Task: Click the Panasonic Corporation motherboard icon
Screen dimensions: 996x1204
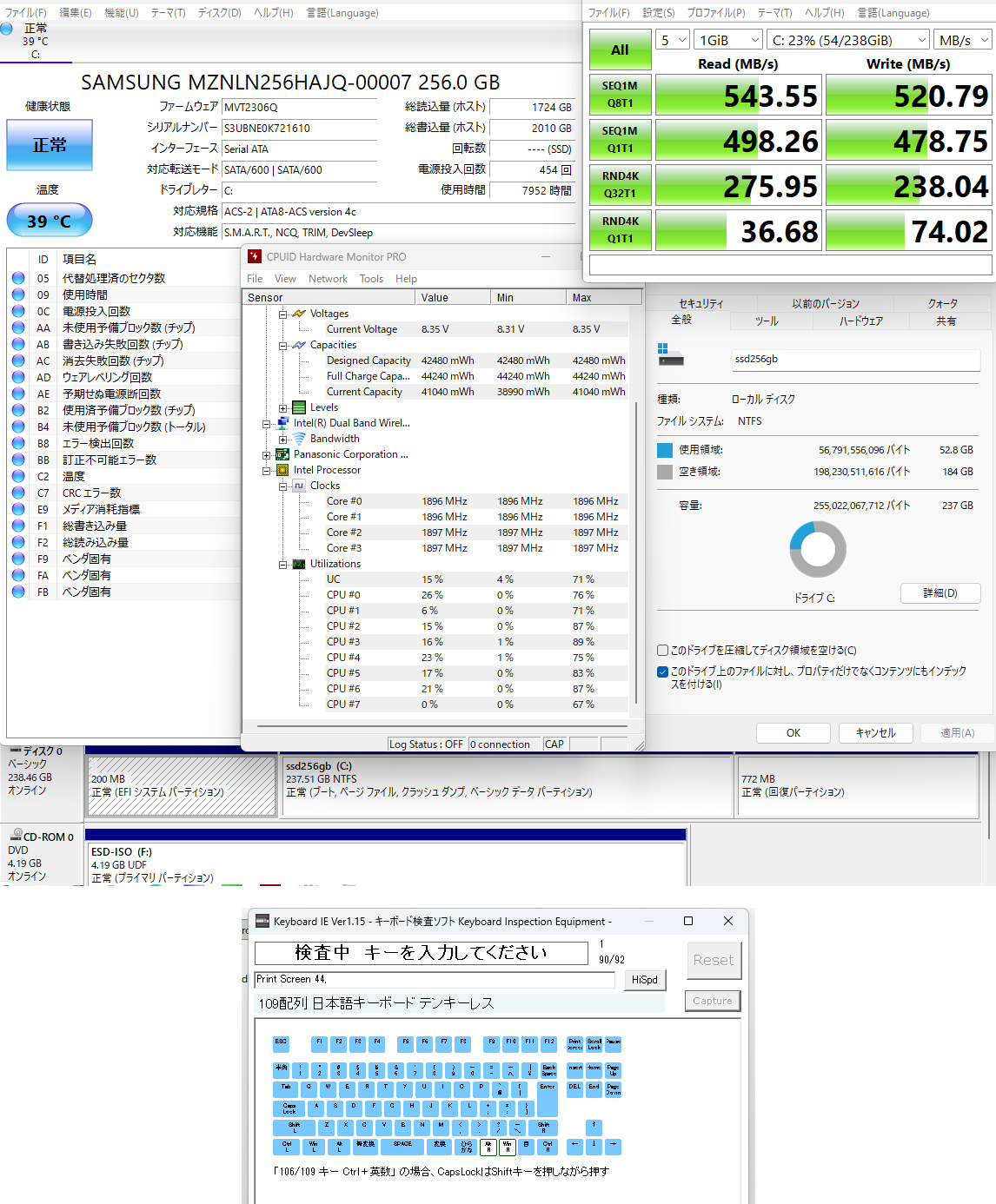Action: pos(282,454)
